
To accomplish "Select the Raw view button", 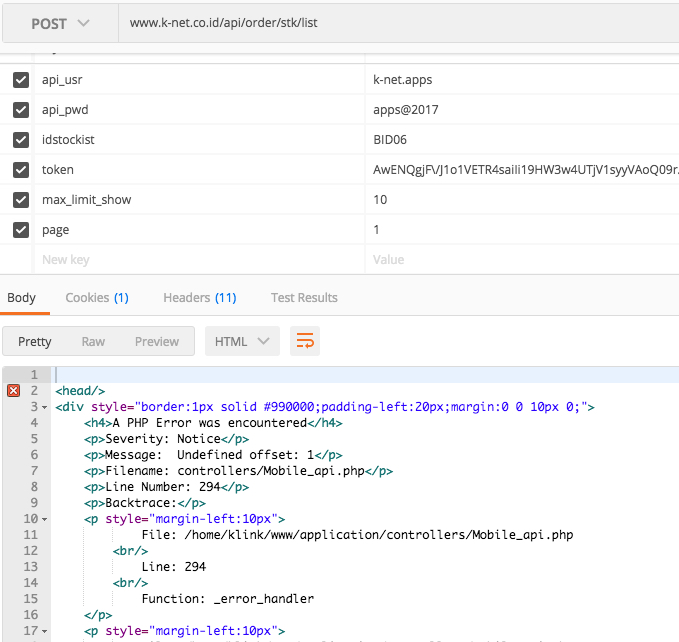I will tap(93, 341).
